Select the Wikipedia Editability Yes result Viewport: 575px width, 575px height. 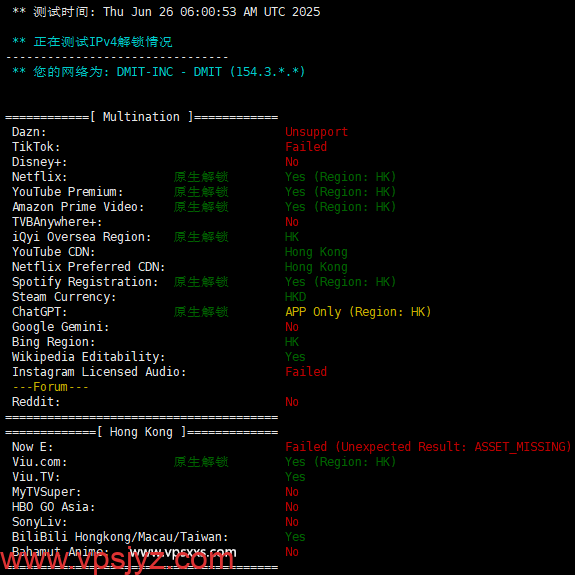point(296,357)
